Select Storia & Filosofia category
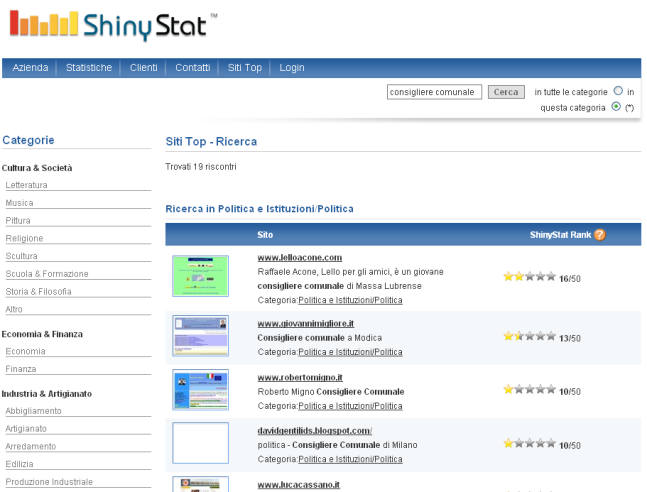Viewport: 647px width, 492px height. tap(38, 291)
